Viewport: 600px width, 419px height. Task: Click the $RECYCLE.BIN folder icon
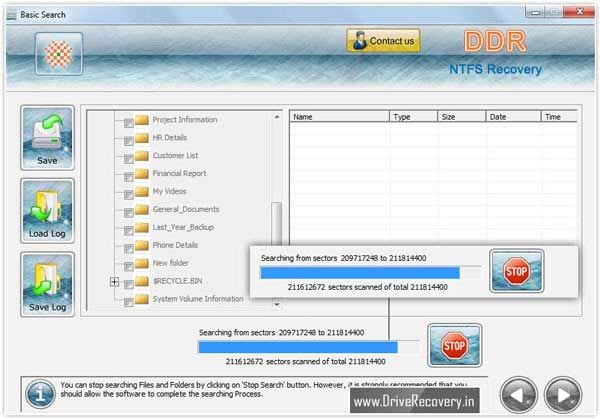coord(142,281)
